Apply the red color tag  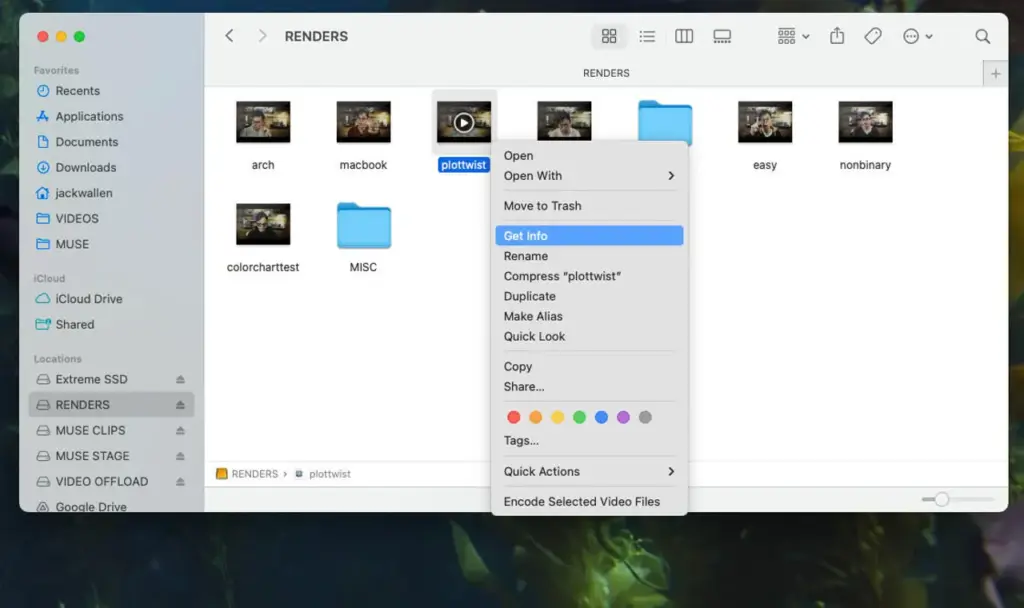coord(514,417)
